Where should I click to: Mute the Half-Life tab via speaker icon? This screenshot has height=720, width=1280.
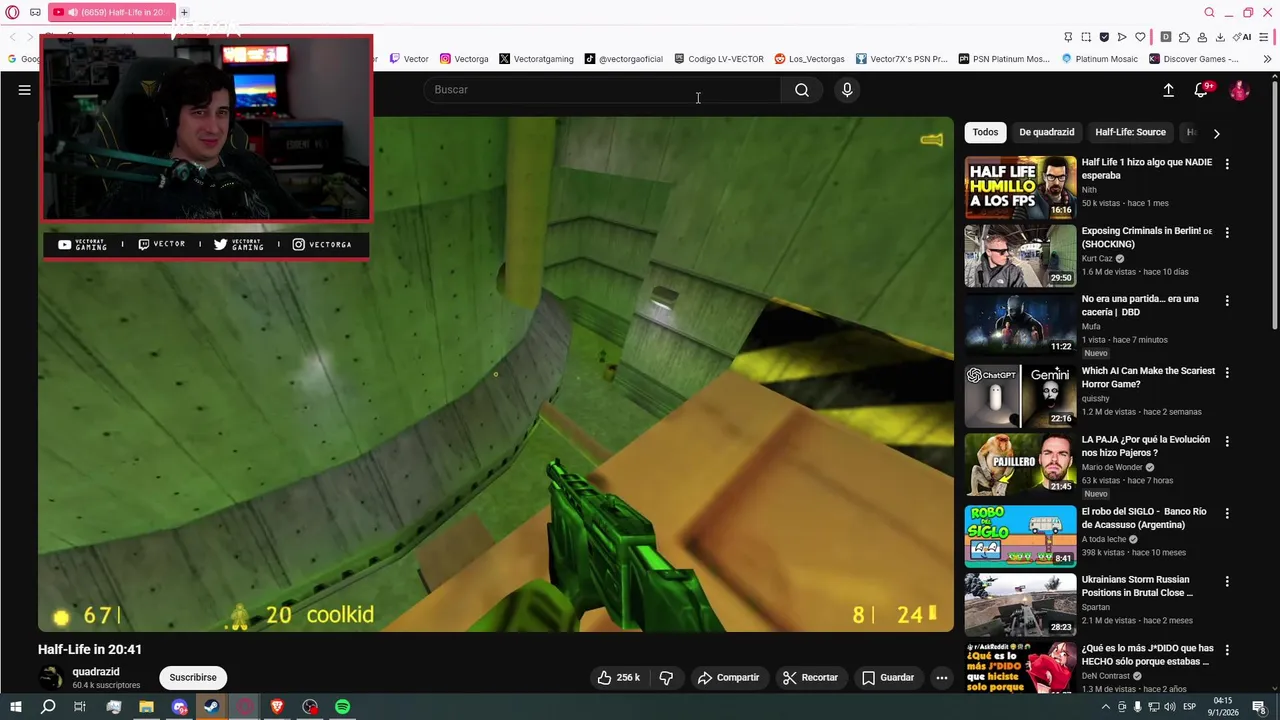click(72, 12)
